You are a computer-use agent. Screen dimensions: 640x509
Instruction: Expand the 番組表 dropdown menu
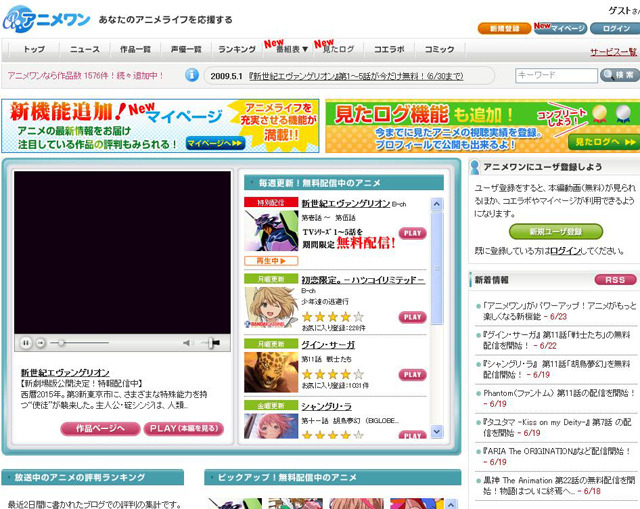pyautogui.click(x=291, y=49)
